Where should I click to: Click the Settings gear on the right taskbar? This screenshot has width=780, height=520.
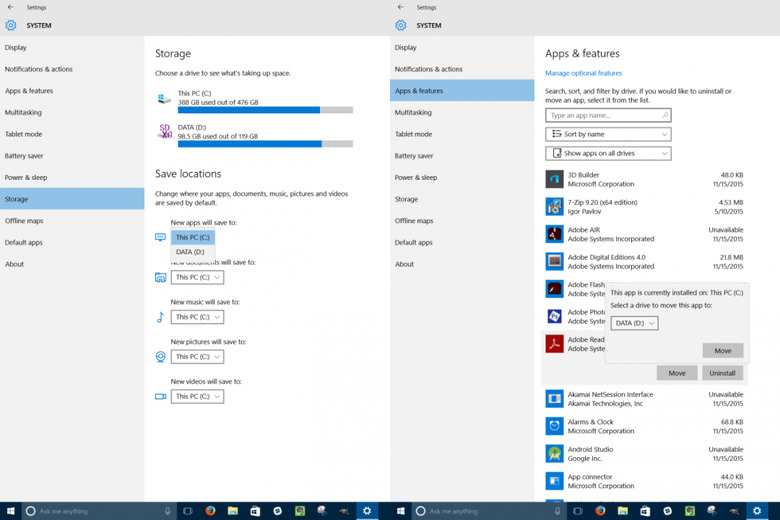coord(757,511)
